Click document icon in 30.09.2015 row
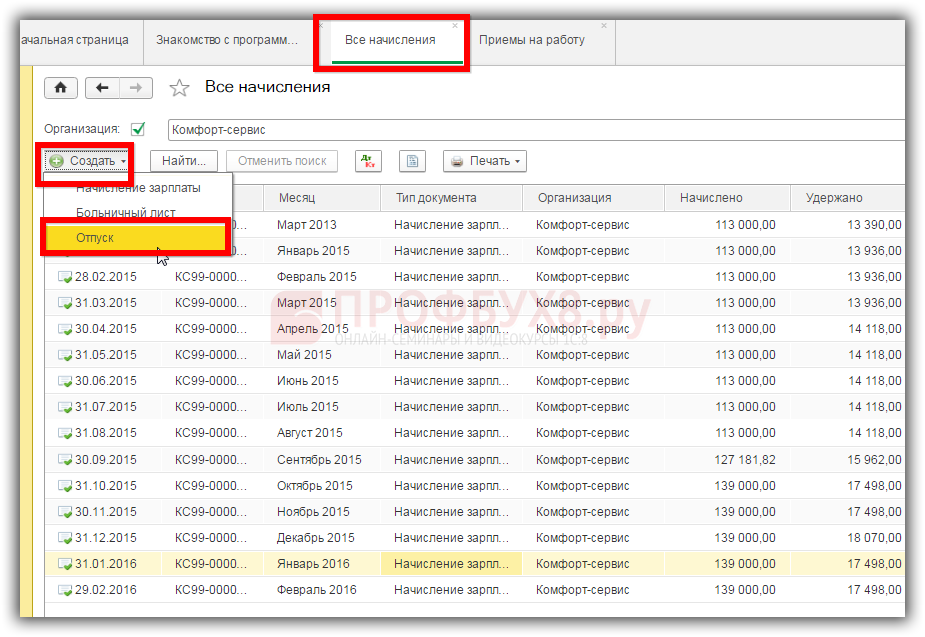 [x=65, y=459]
